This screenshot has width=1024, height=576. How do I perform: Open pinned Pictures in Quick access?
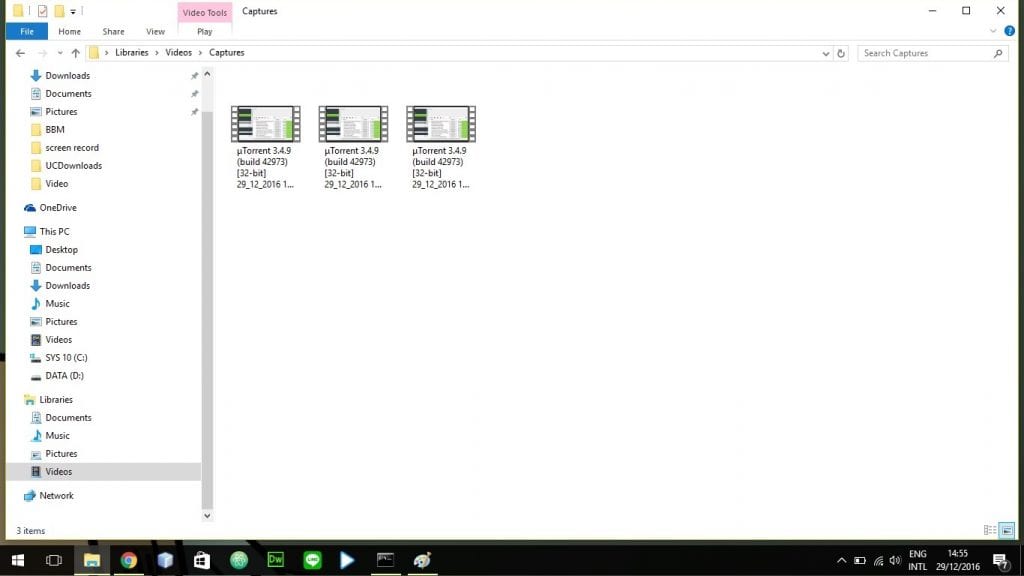(61, 112)
